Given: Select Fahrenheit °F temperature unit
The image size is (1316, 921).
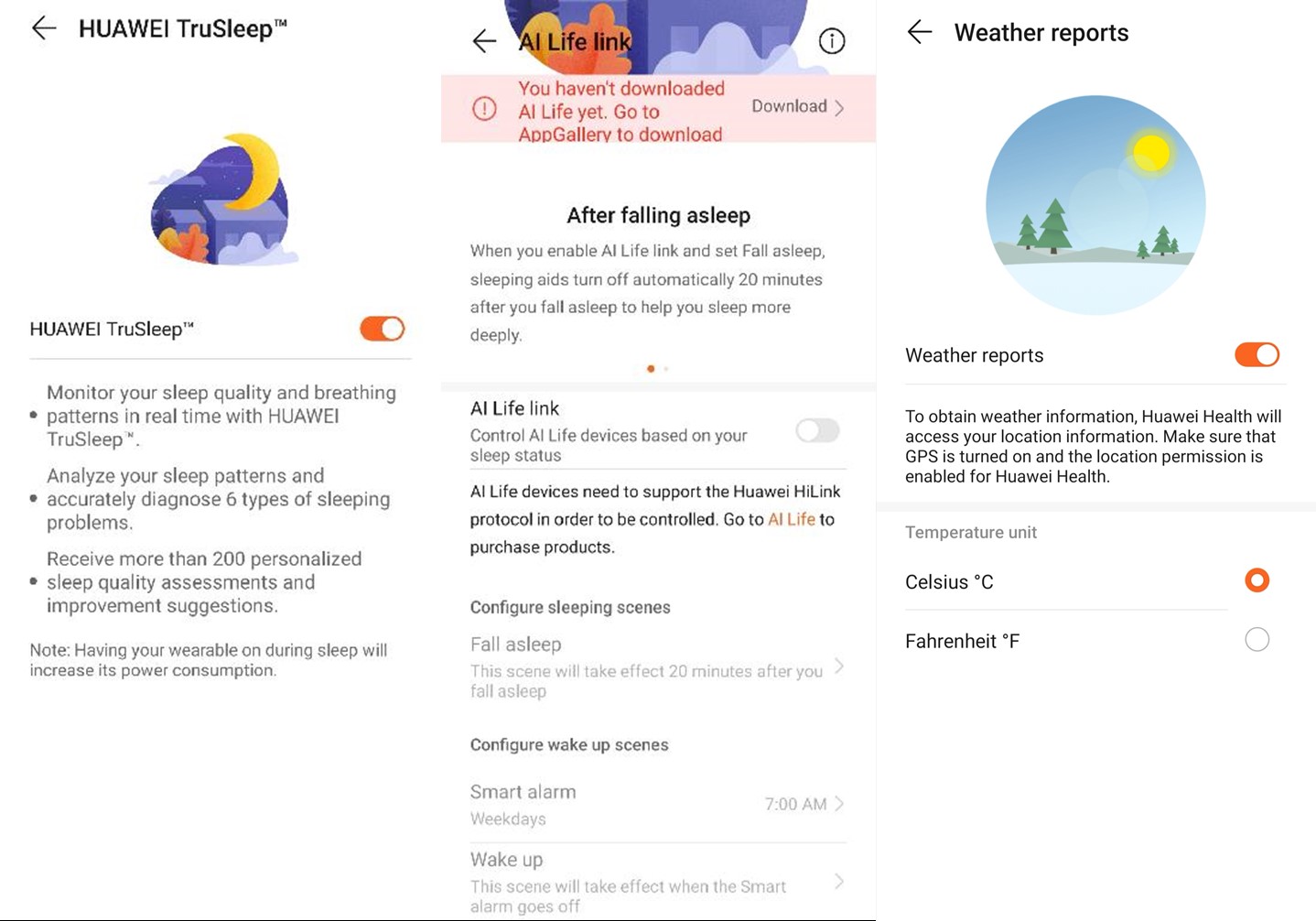Looking at the screenshot, I should coord(1257,639).
